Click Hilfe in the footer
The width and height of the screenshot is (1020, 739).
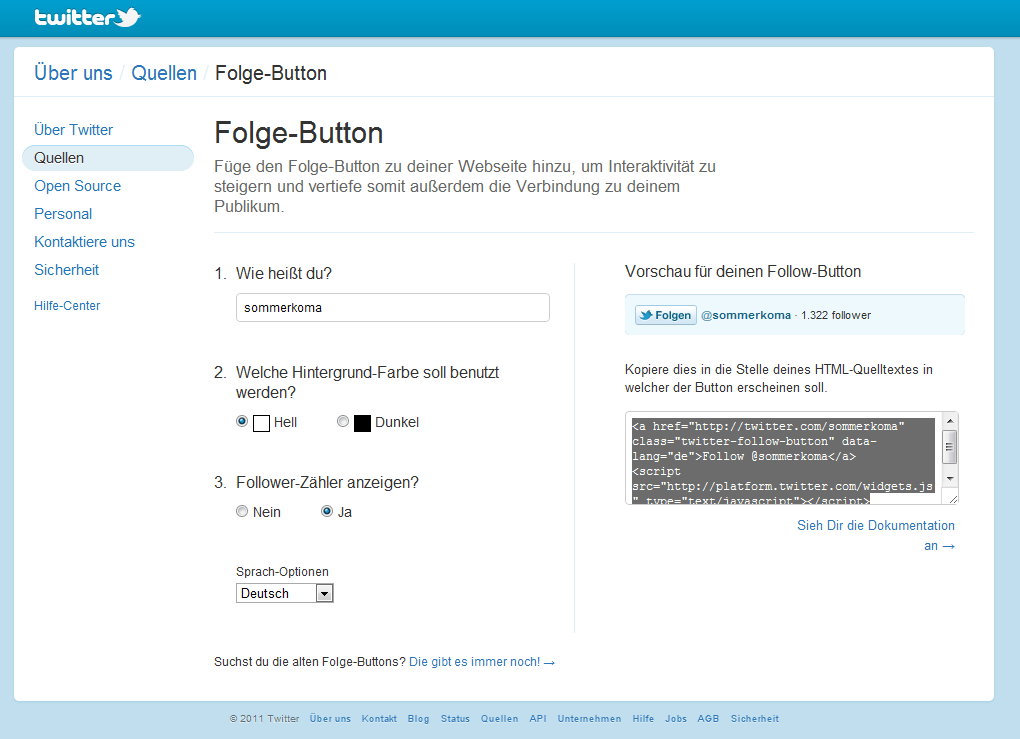643,719
